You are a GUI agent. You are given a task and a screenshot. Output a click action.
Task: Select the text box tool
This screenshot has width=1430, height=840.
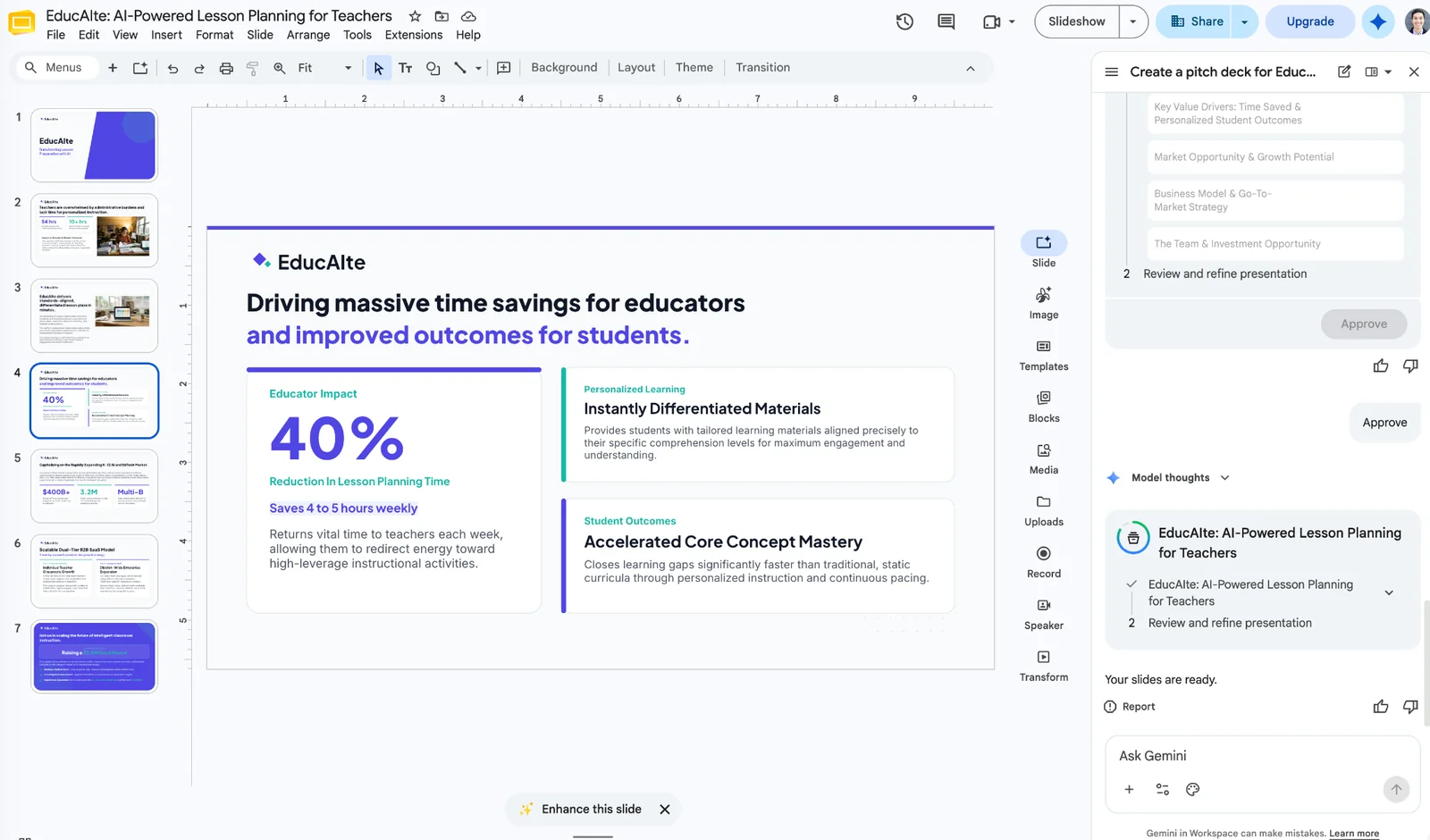point(405,68)
